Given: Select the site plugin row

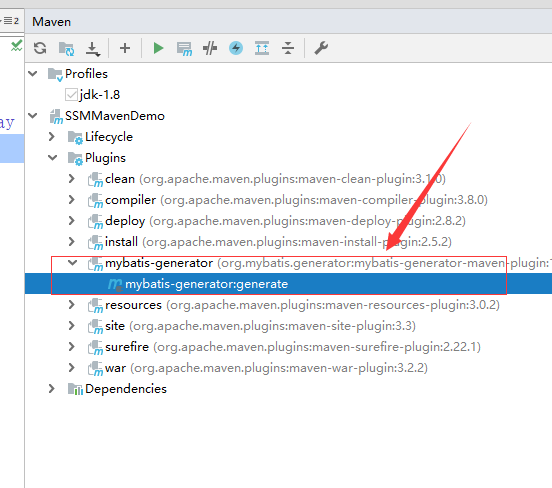Looking at the screenshot, I should pyautogui.click(x=288, y=326).
